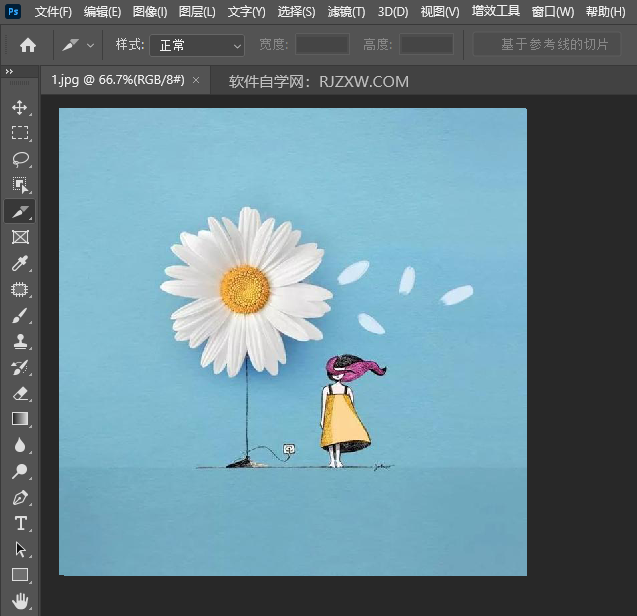Activate the Eyedropper tool
Screen dimensions: 637x616
(20, 264)
